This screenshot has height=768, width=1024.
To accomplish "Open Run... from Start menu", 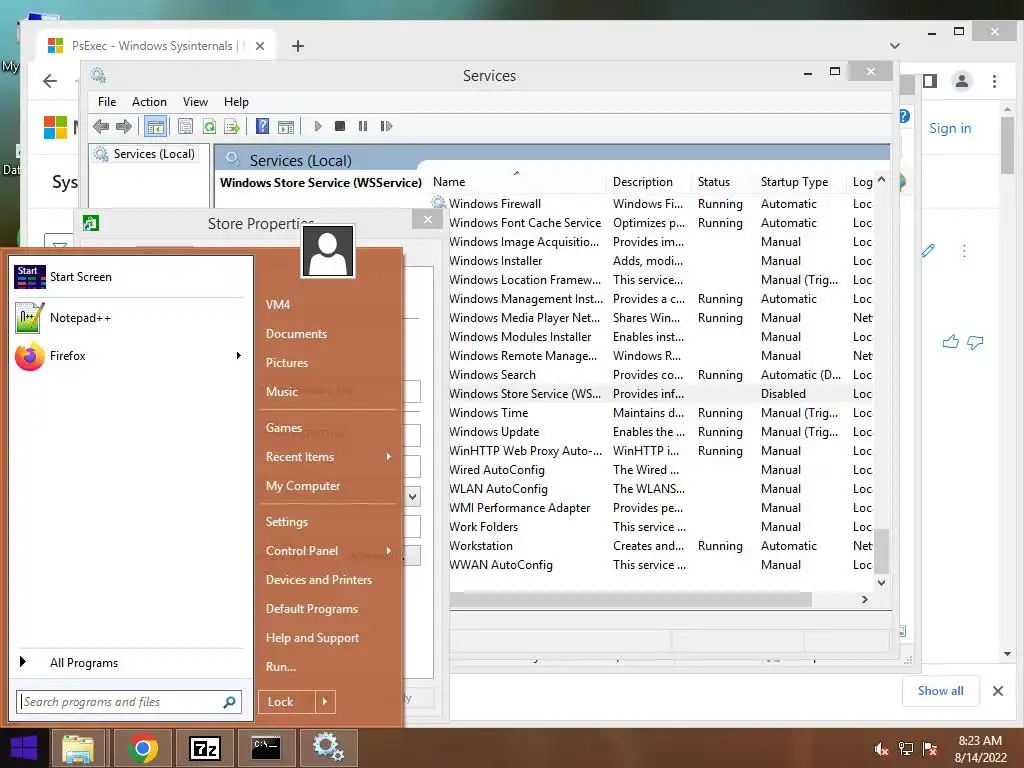I will [x=281, y=667].
